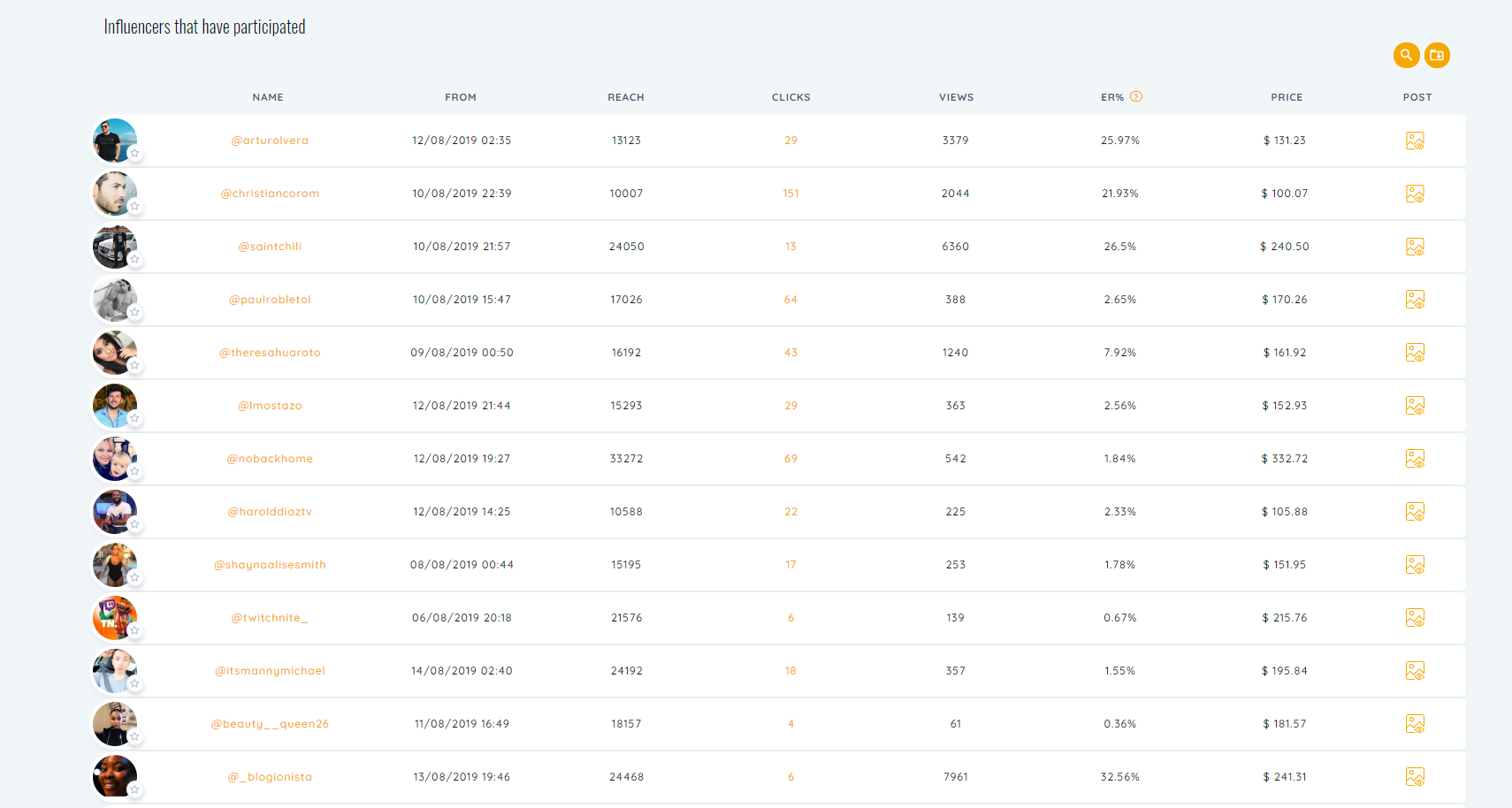Open the @itsmannymichael profile link
The width and height of the screenshot is (1512, 808).
pyautogui.click(x=270, y=671)
